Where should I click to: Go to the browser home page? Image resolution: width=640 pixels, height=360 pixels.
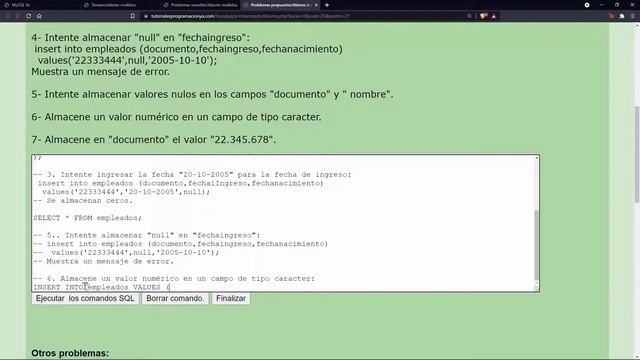click(39, 16)
